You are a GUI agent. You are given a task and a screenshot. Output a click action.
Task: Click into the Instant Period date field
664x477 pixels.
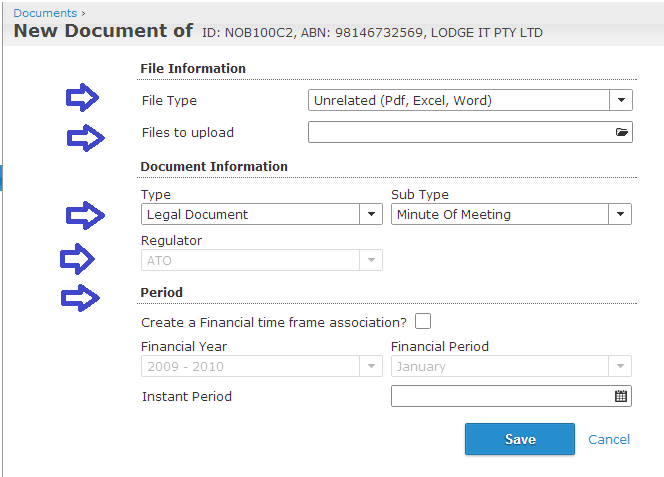(x=511, y=396)
